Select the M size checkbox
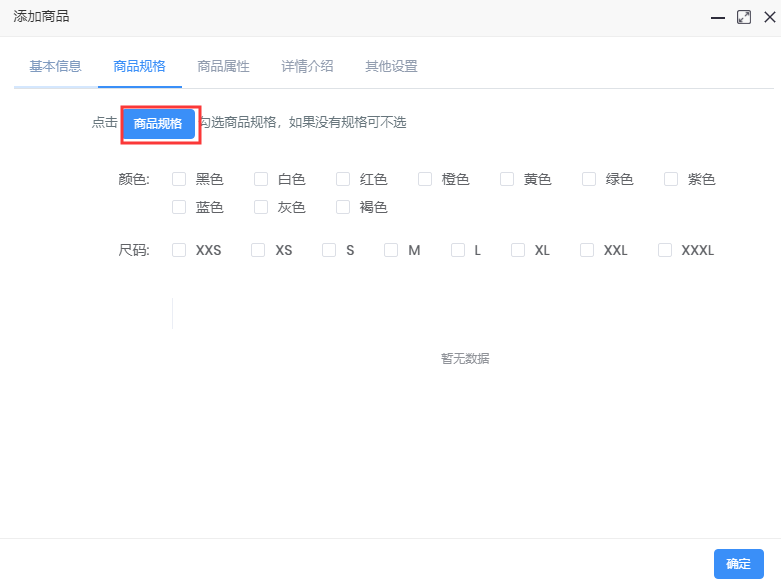Viewport: 781px width, 584px height. tap(391, 250)
